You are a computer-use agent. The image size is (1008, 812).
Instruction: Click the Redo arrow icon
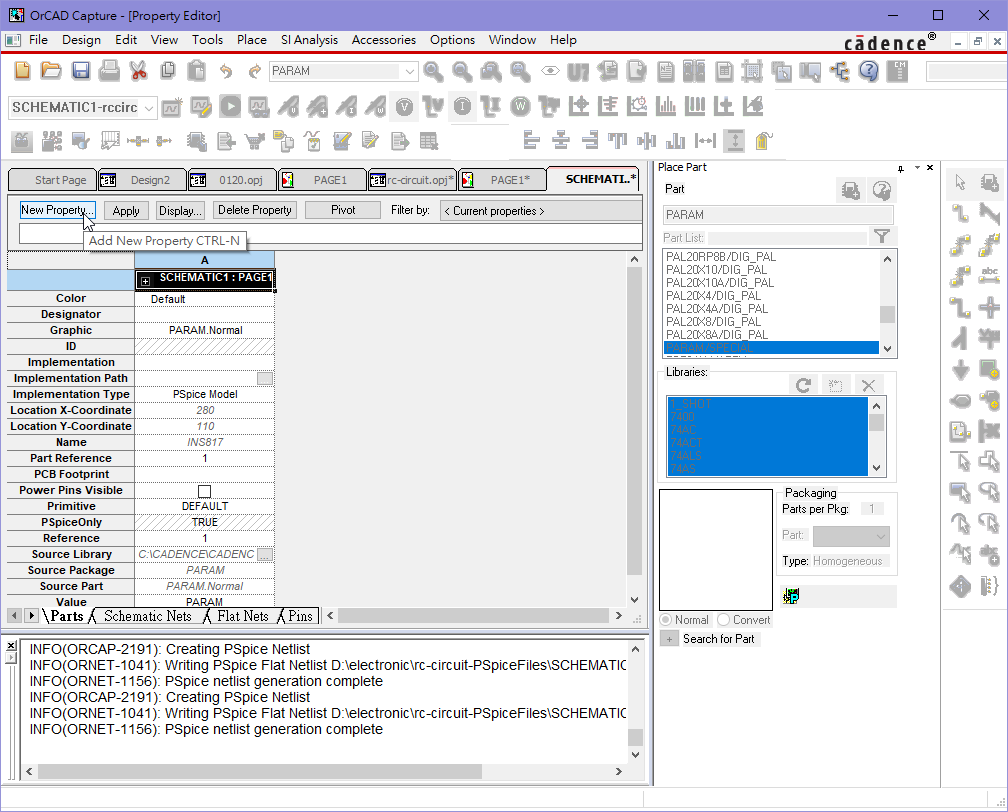point(255,71)
